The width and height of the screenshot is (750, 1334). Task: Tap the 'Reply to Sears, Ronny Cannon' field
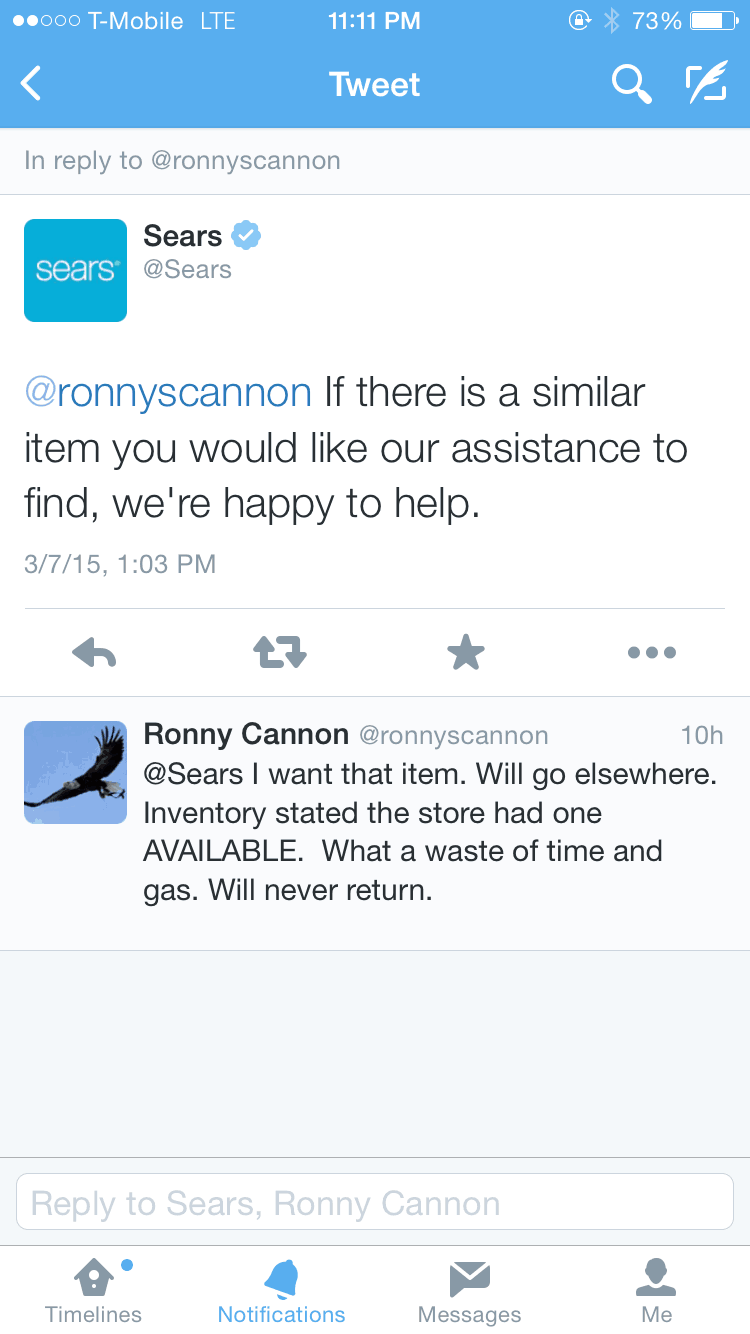pyautogui.click(x=375, y=1202)
